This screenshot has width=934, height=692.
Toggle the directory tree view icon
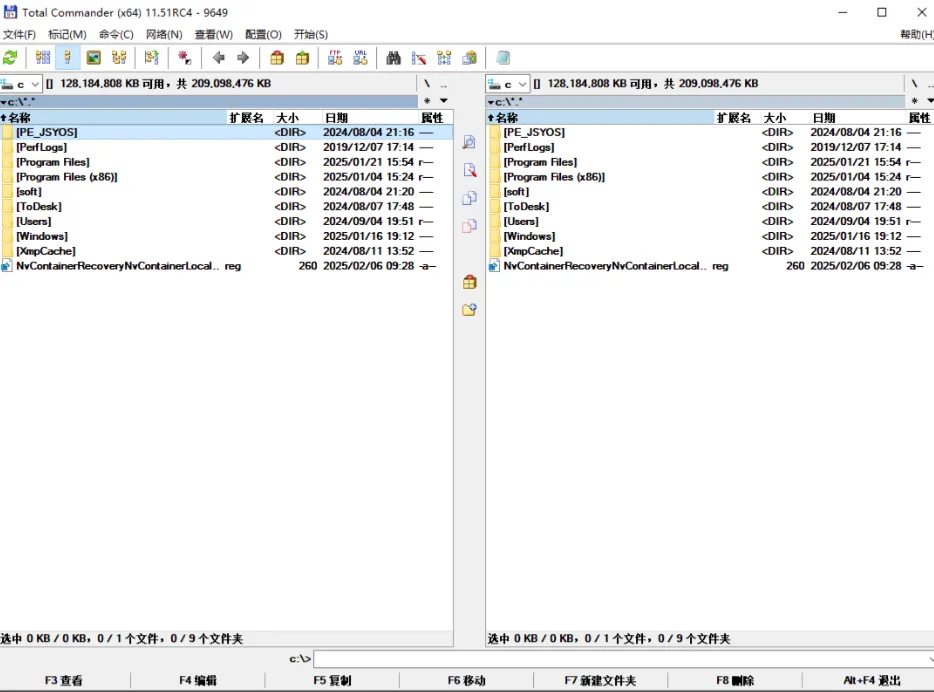[x=119, y=58]
